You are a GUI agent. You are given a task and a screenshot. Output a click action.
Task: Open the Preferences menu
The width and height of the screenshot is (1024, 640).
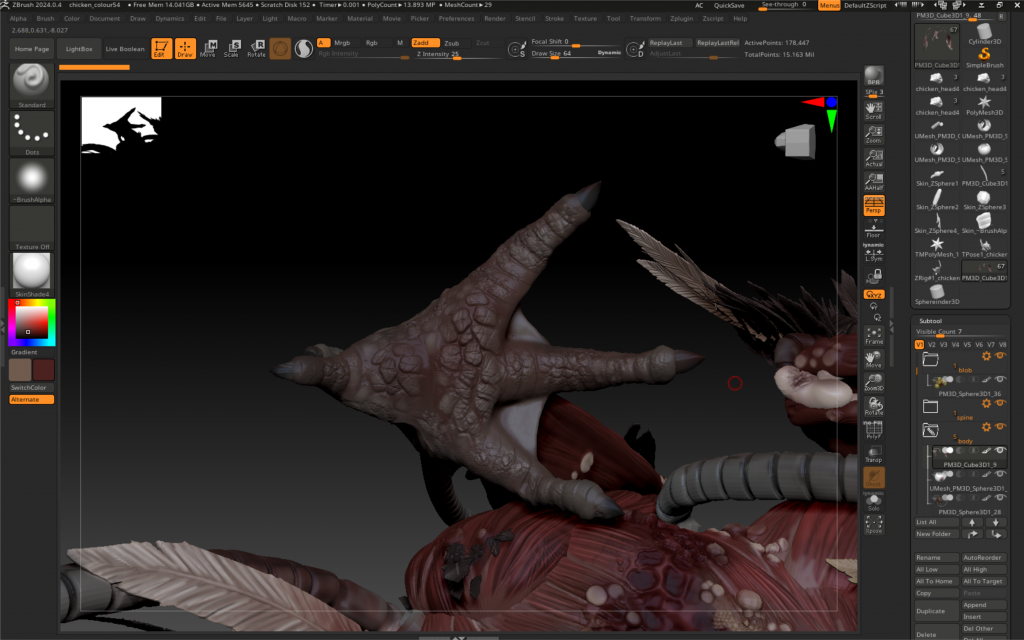[456, 18]
